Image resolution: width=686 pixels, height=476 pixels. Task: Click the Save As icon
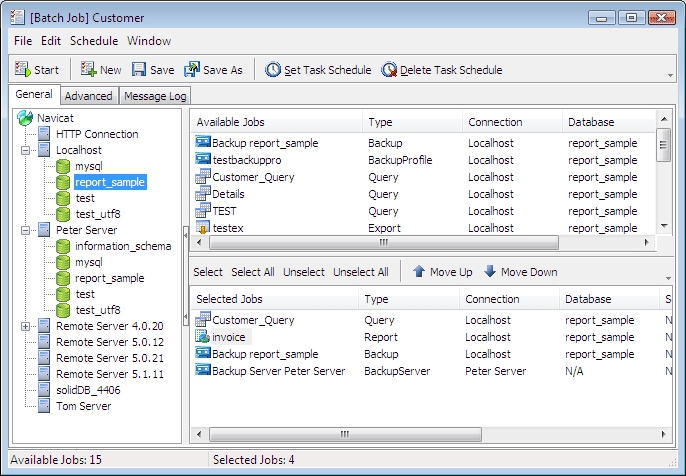pyautogui.click(x=192, y=69)
